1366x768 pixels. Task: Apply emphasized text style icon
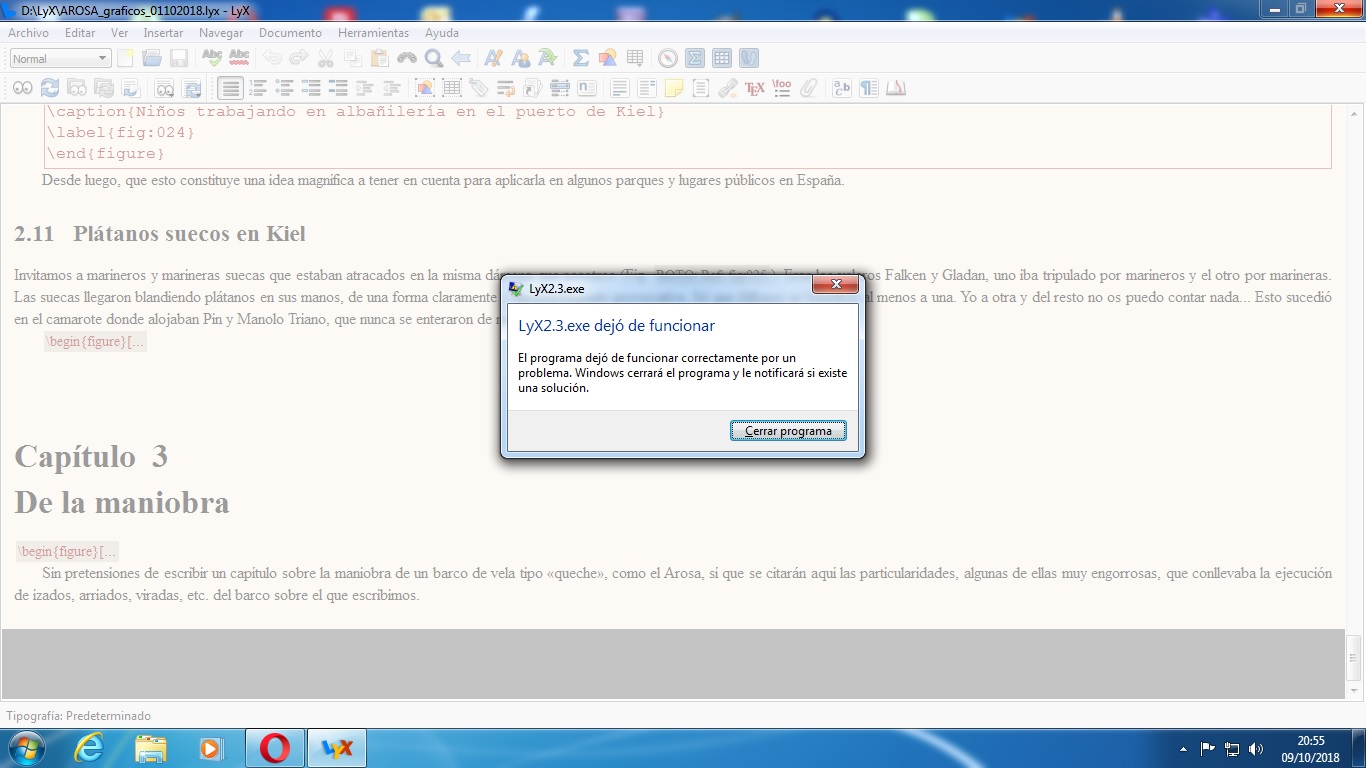pyautogui.click(x=493, y=58)
